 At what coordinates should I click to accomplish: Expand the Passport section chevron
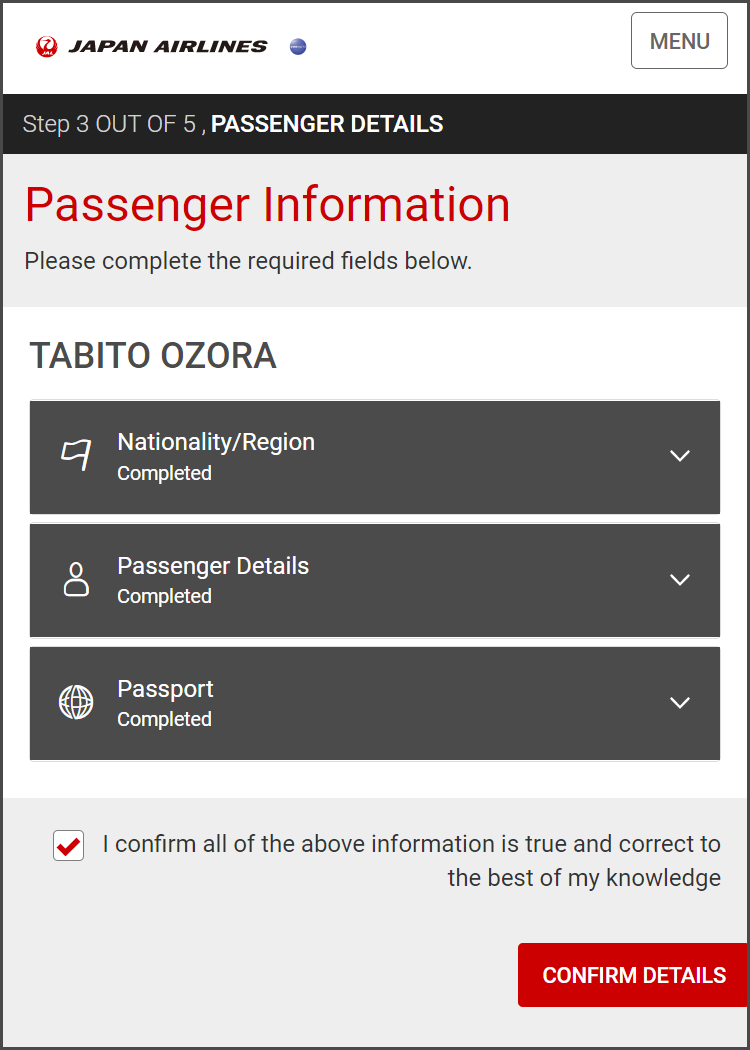(x=680, y=703)
